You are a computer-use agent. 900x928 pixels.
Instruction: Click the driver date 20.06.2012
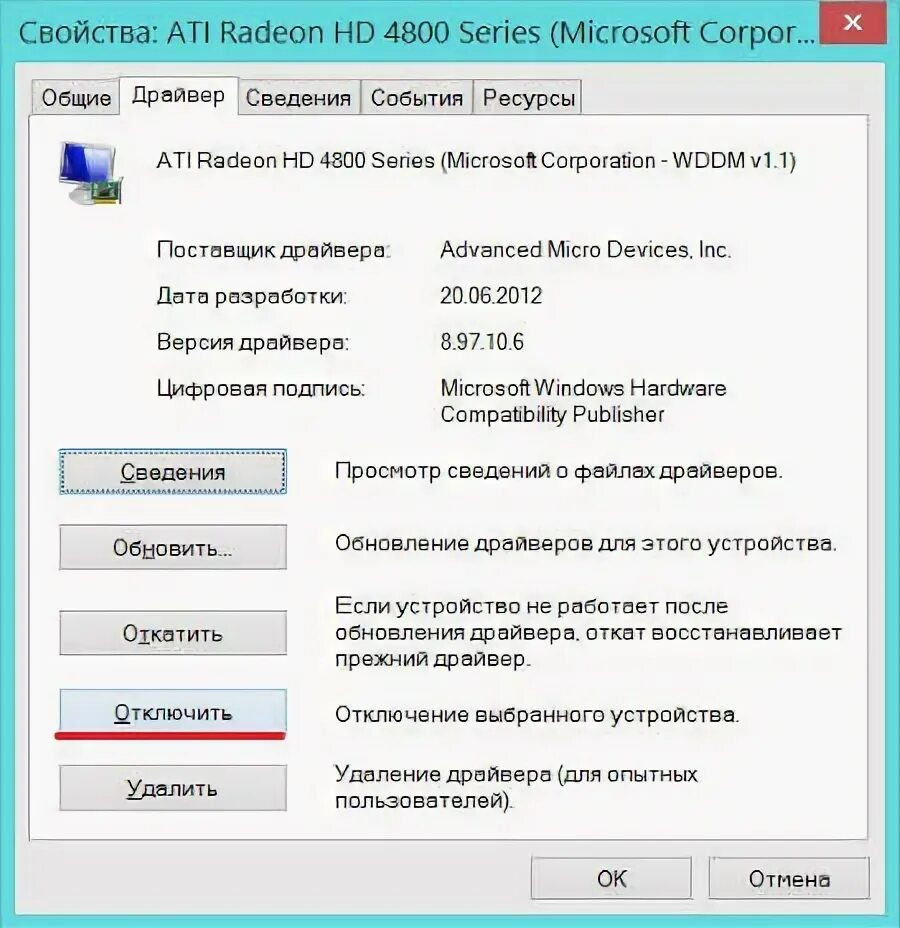[491, 295]
